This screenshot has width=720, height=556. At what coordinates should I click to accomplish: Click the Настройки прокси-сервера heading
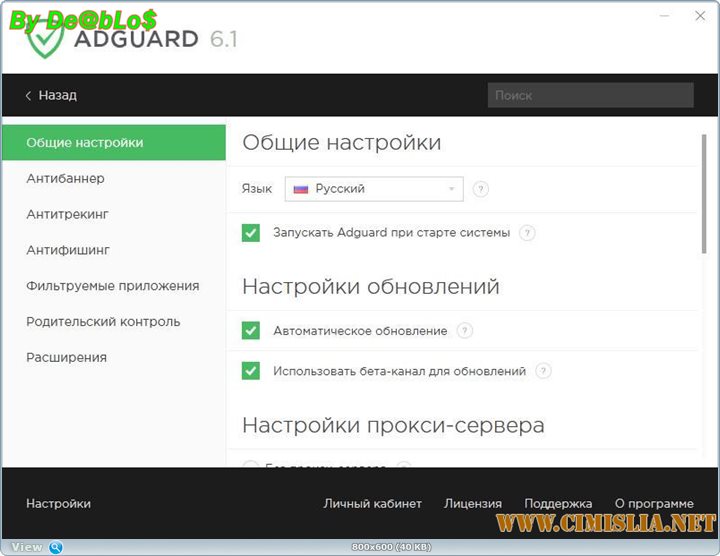pyautogui.click(x=394, y=425)
